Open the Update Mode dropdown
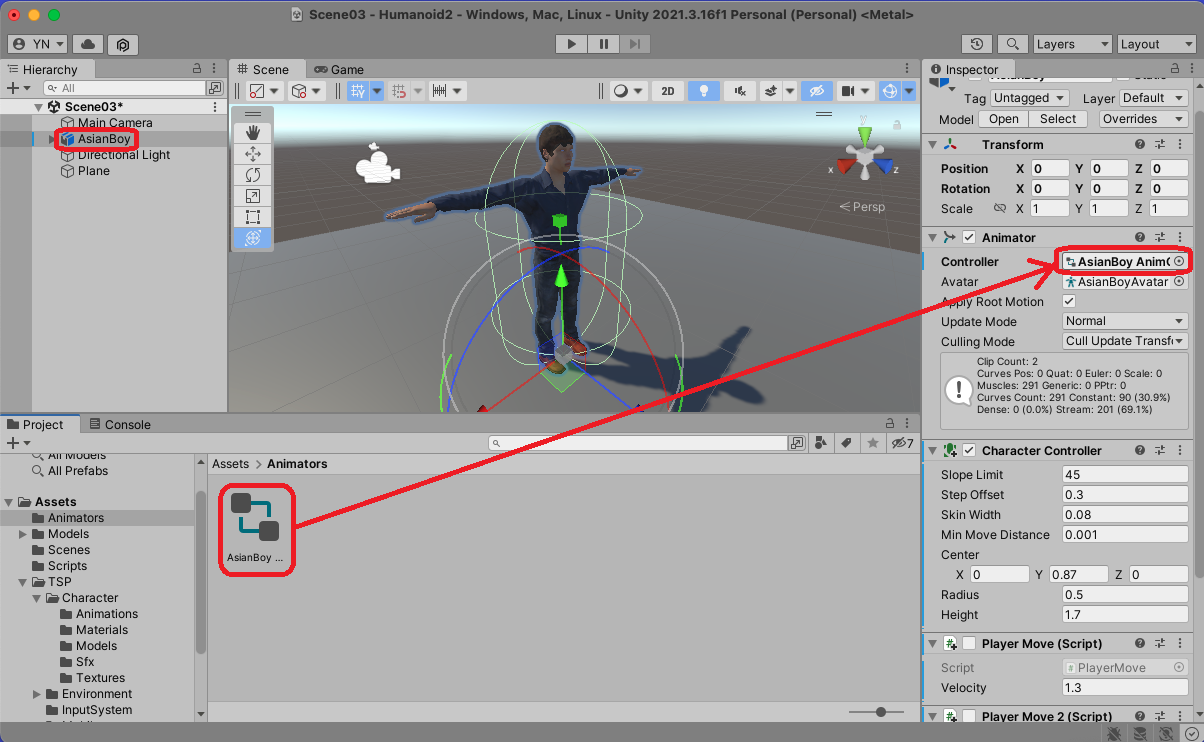 click(x=1124, y=322)
